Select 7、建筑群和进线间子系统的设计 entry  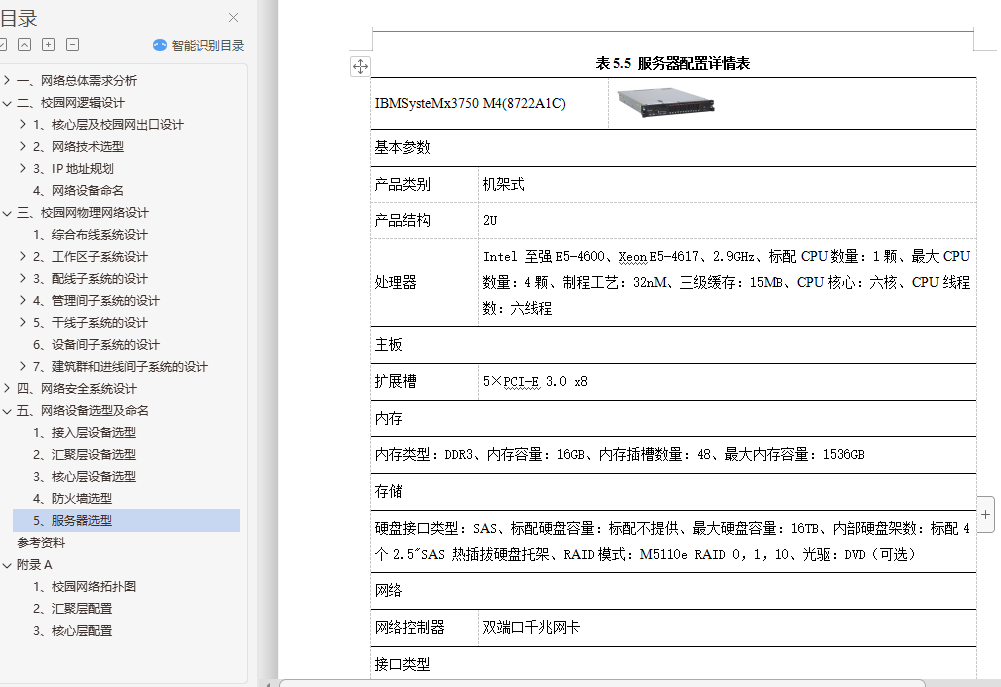coord(121,366)
